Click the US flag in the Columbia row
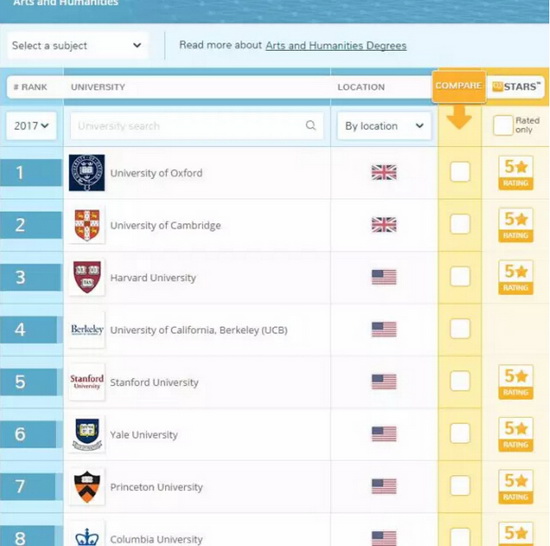The image size is (550, 546). click(x=384, y=538)
